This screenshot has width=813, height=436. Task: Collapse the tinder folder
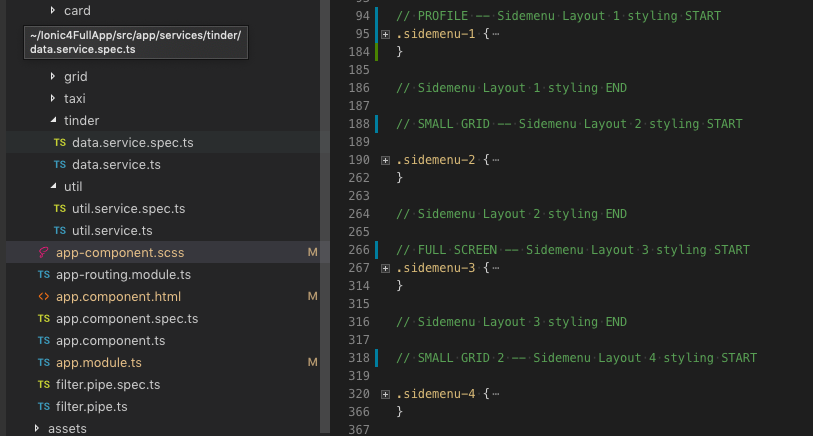point(53,120)
